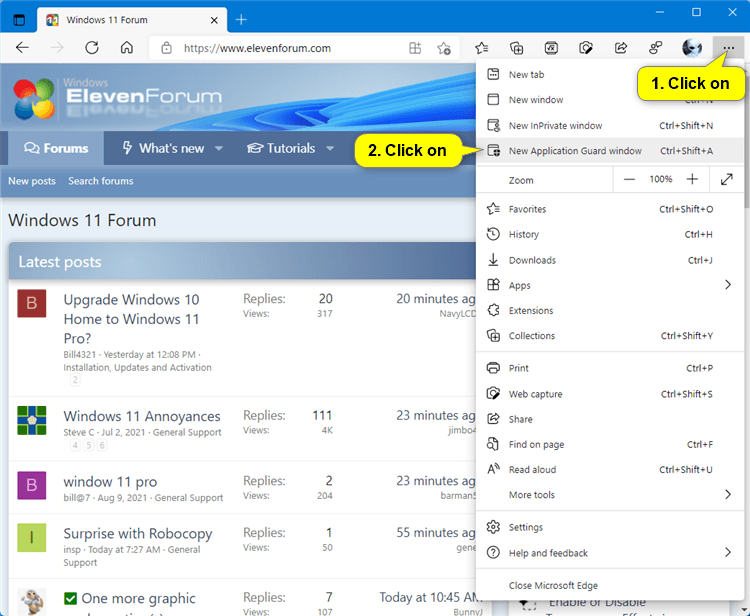The width and height of the screenshot is (750, 616).
Task: Go back with the back arrow
Action: 22,48
